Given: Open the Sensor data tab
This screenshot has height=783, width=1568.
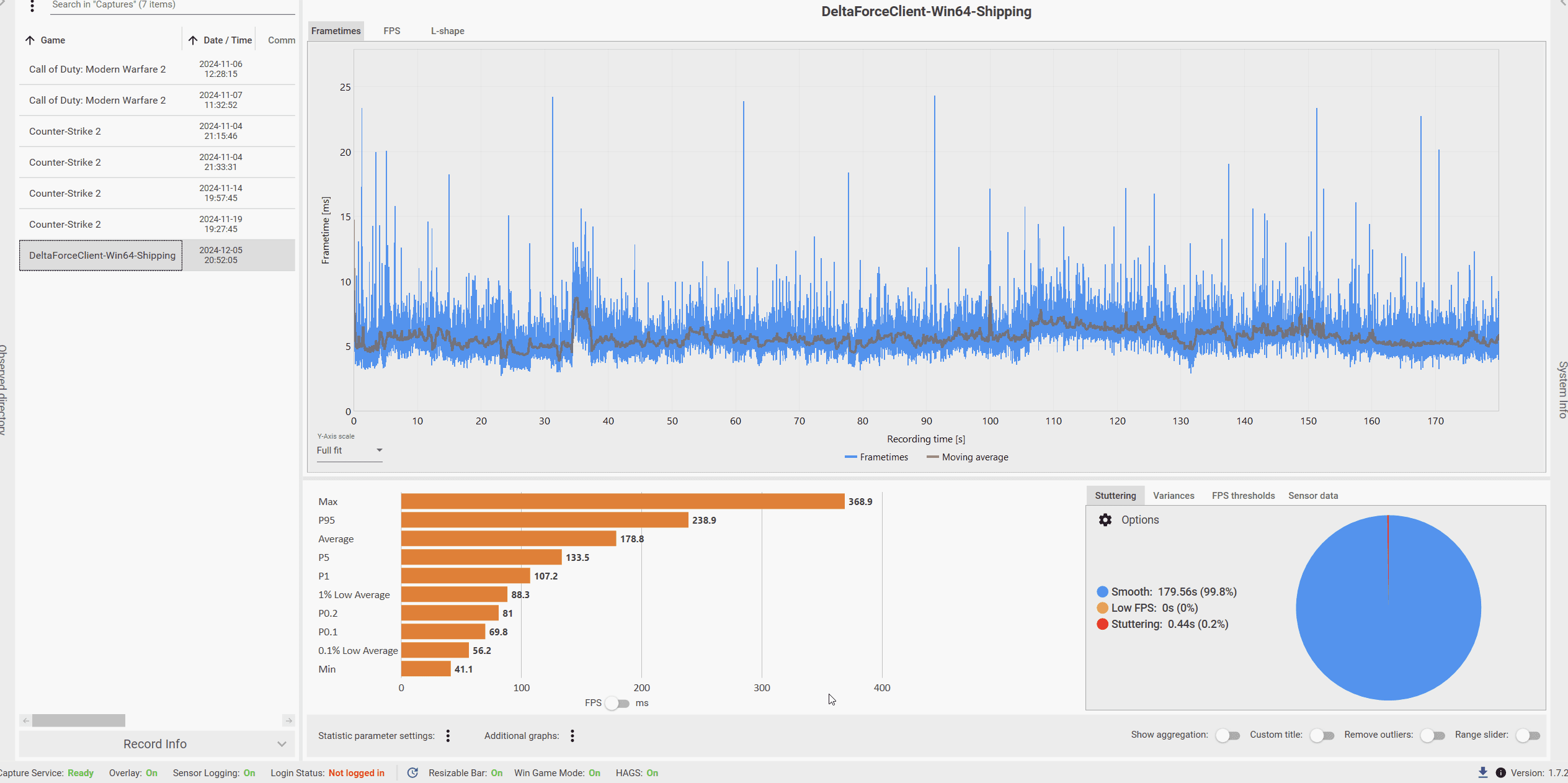Looking at the screenshot, I should [1312, 496].
